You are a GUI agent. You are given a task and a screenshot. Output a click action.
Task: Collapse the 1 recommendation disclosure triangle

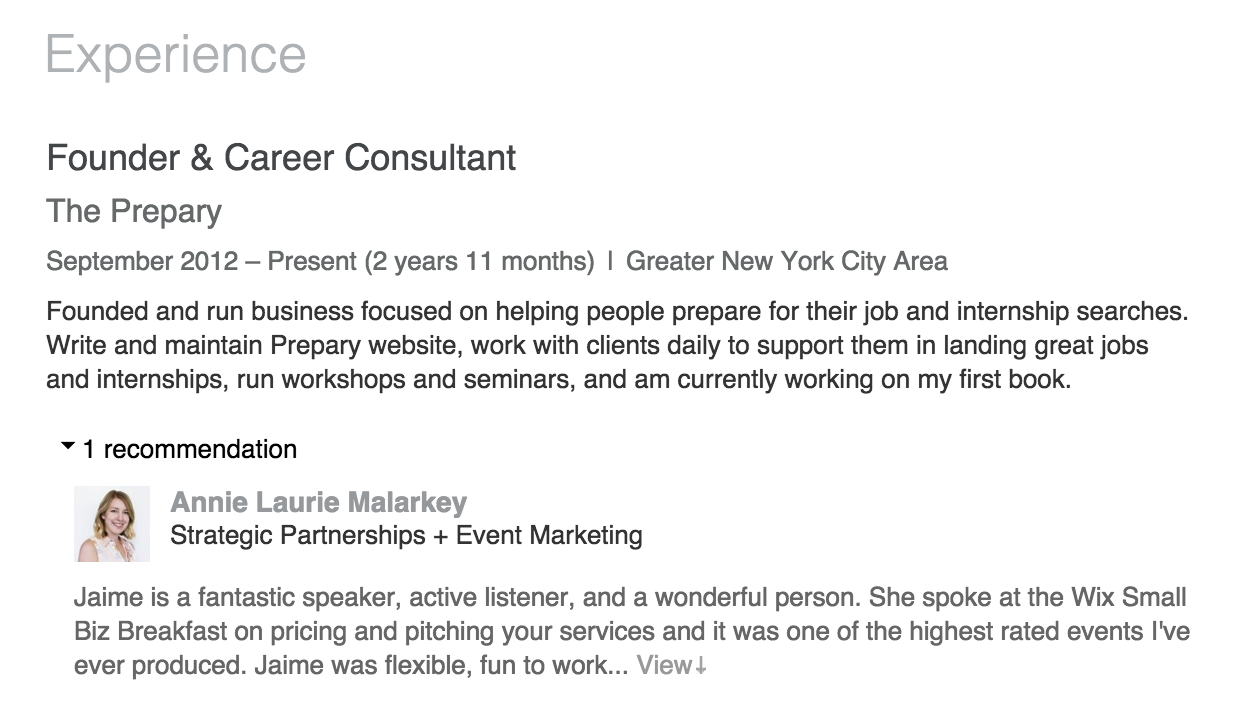[68, 447]
